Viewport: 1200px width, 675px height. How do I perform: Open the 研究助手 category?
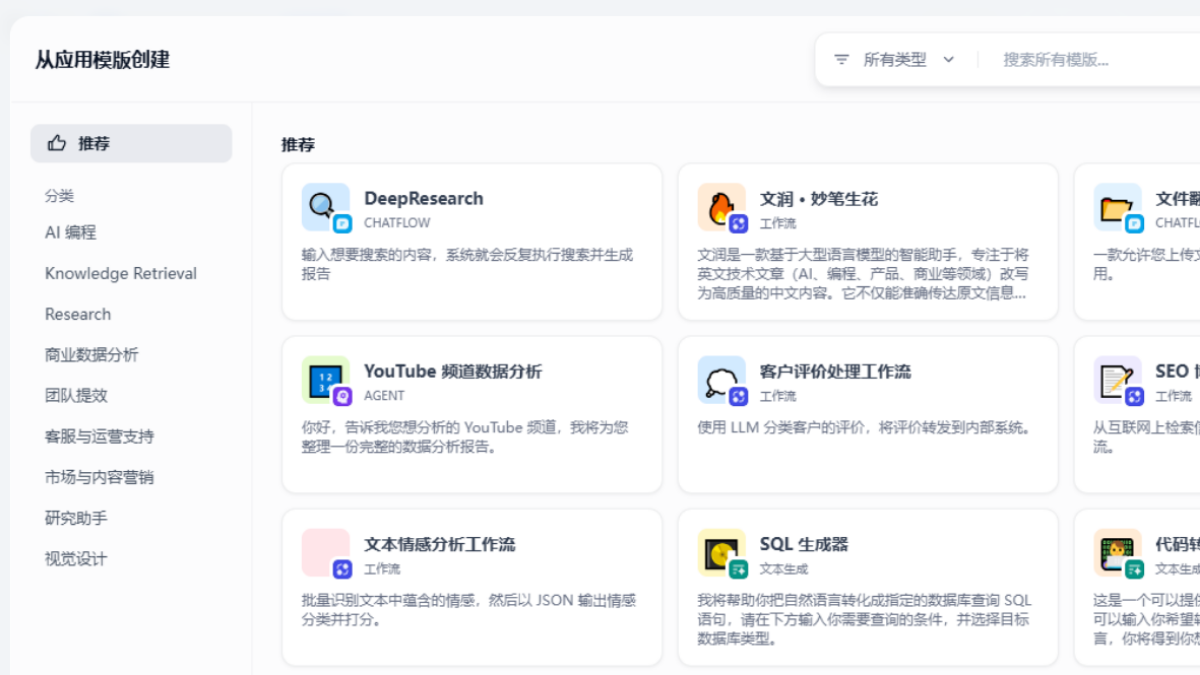[76, 518]
